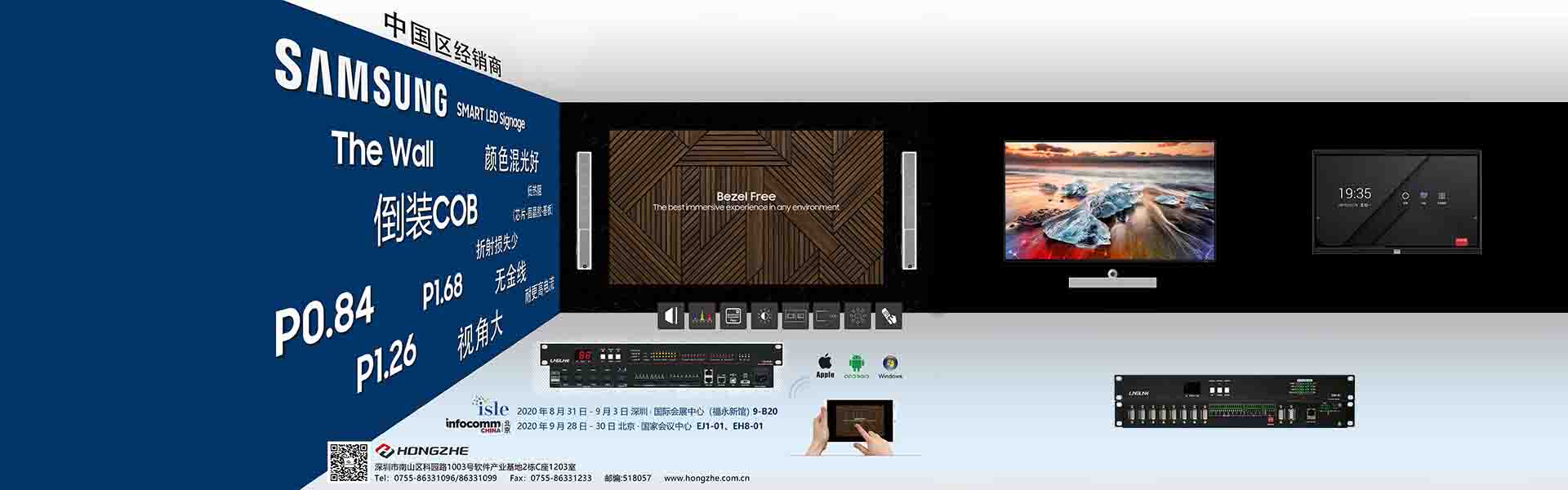The width and height of the screenshot is (1568, 490).
Task: Click the green Android robot icon
Action: (856, 363)
